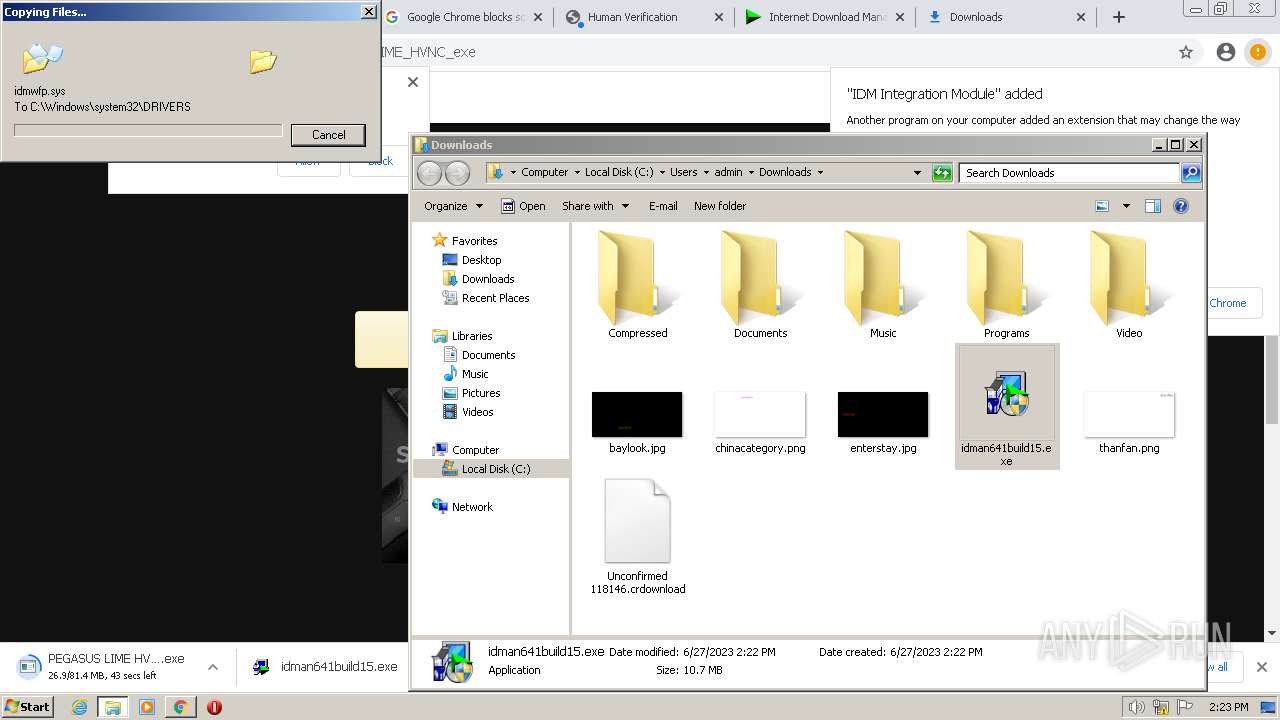The height and width of the screenshot is (720, 1280).
Task: Click Chrome update alert icon
Action: (1257, 52)
